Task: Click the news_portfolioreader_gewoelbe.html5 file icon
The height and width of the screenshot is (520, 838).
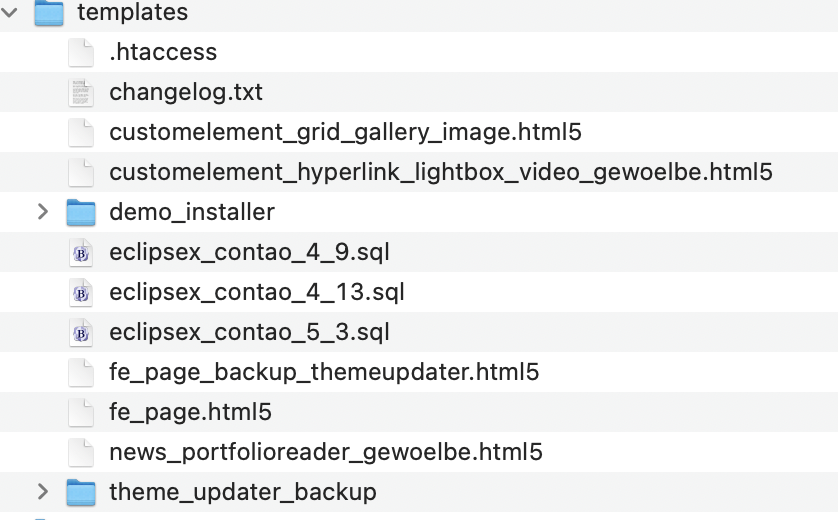Action: pyautogui.click(x=81, y=452)
